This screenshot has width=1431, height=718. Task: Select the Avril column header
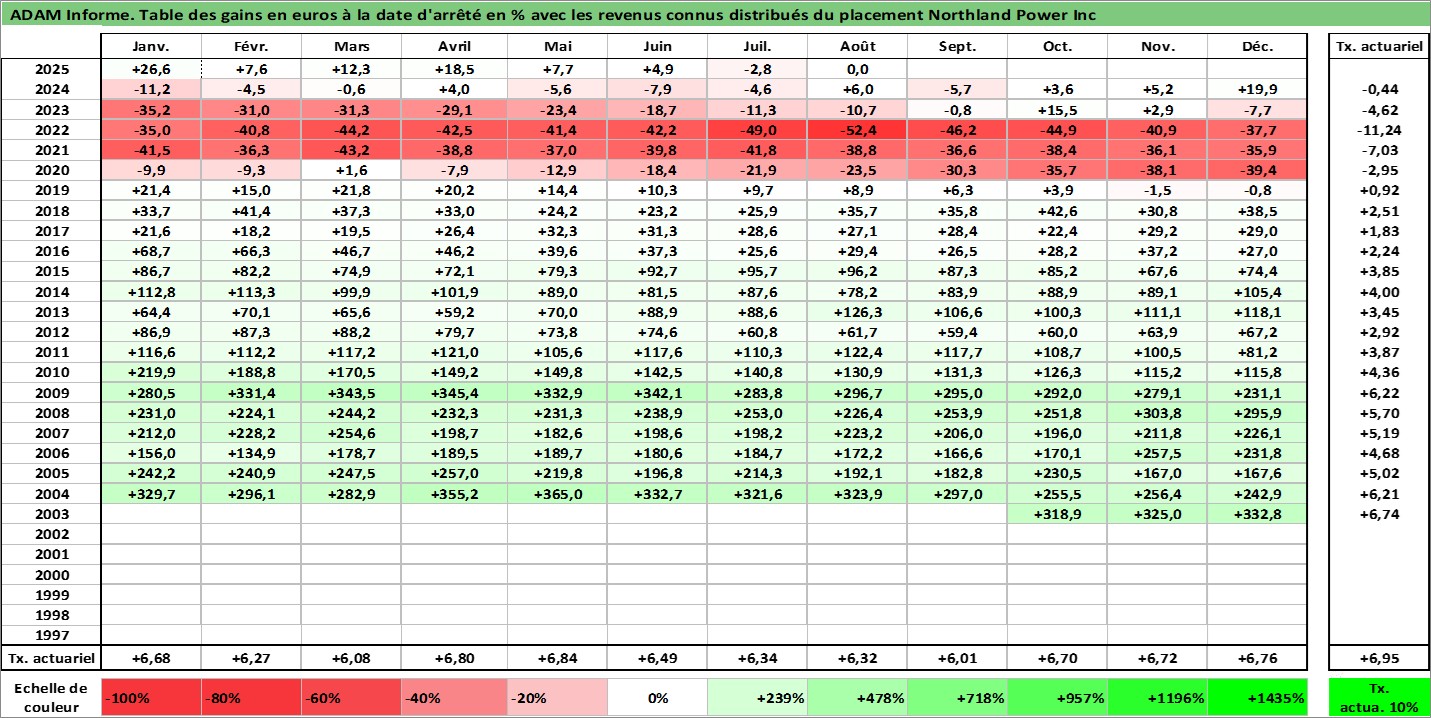[x=455, y=47]
